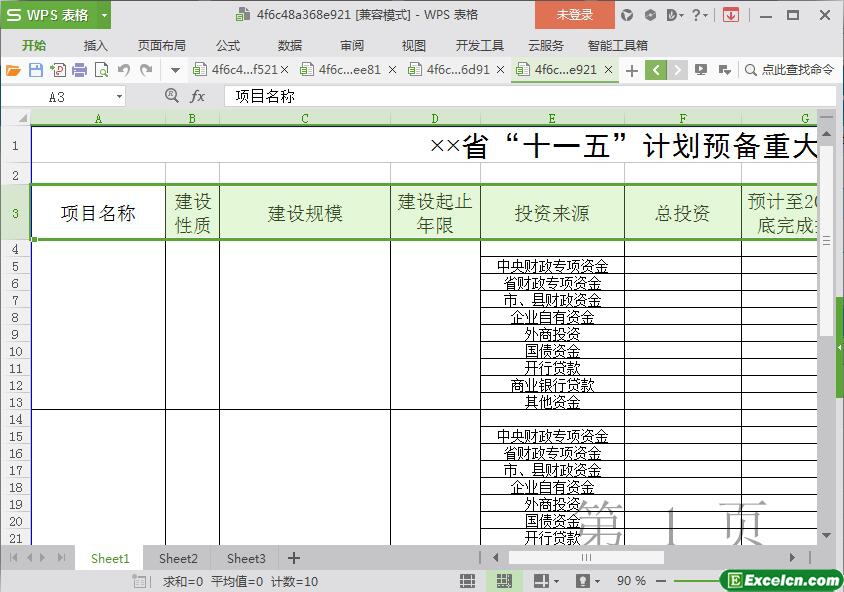Expand the quick access toolbar dropdown arrow
This screenshot has height=592, width=844.
pyautogui.click(x=175, y=70)
